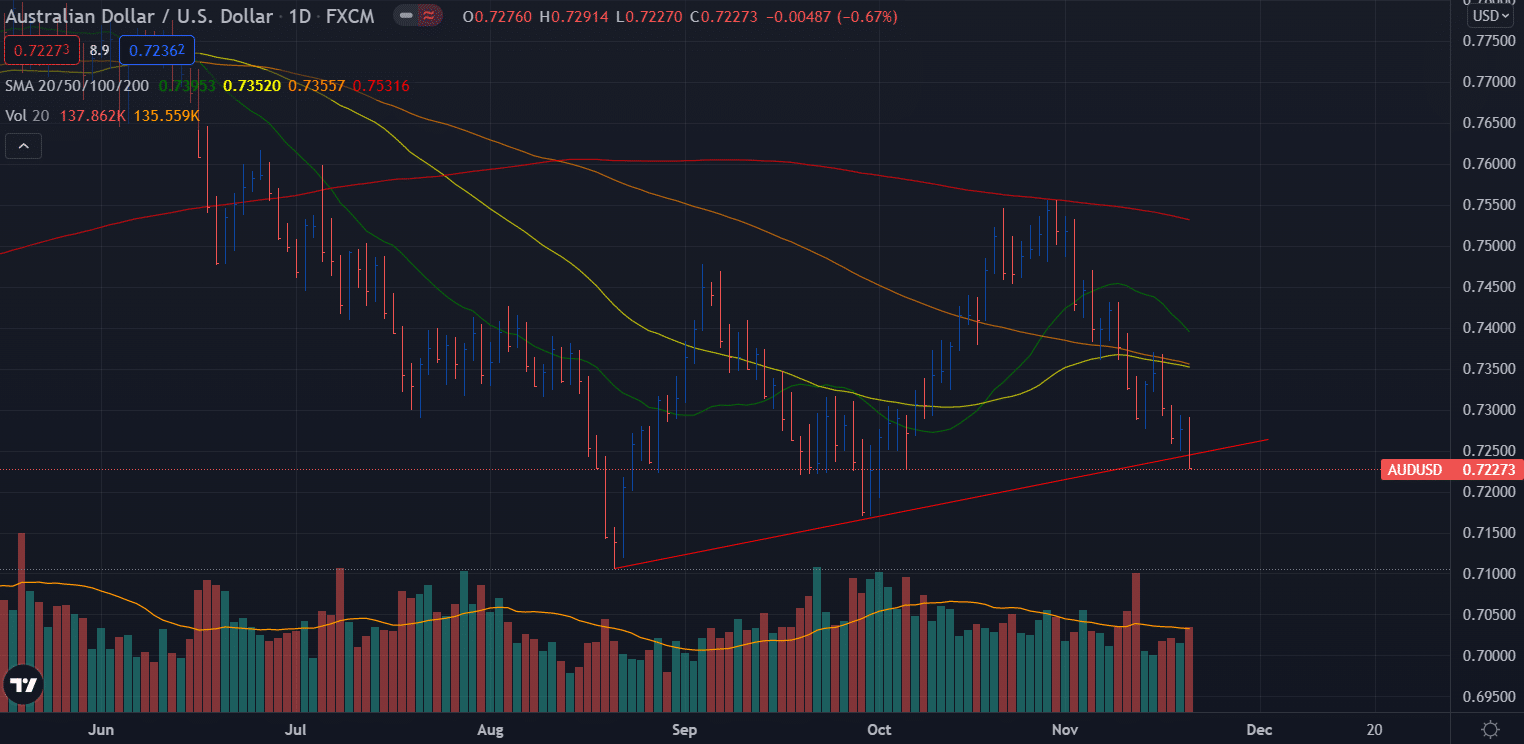Select the Vol 20 indicator legend

[x=29, y=117]
